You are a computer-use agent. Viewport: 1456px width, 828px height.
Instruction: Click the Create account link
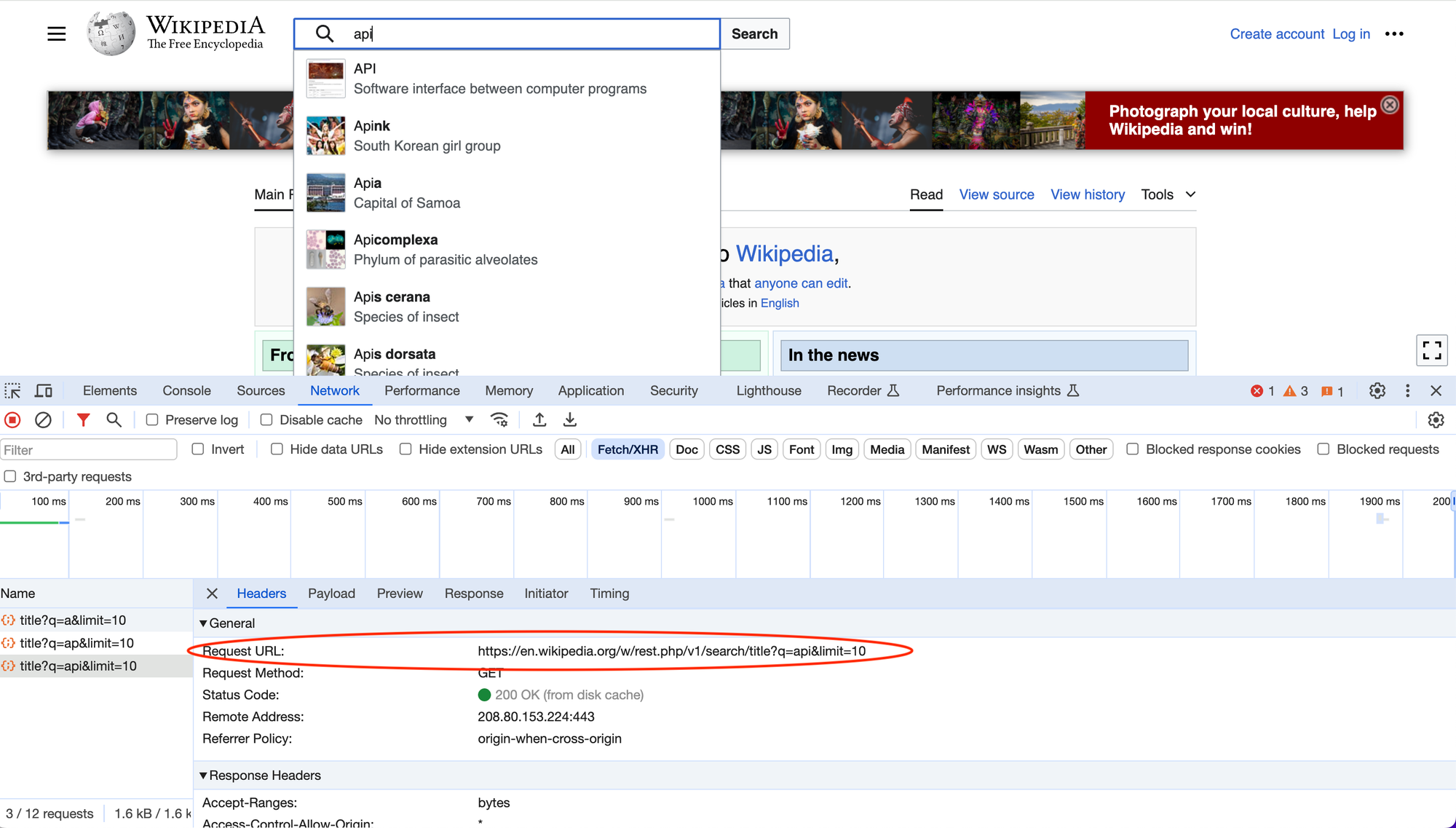click(1277, 34)
